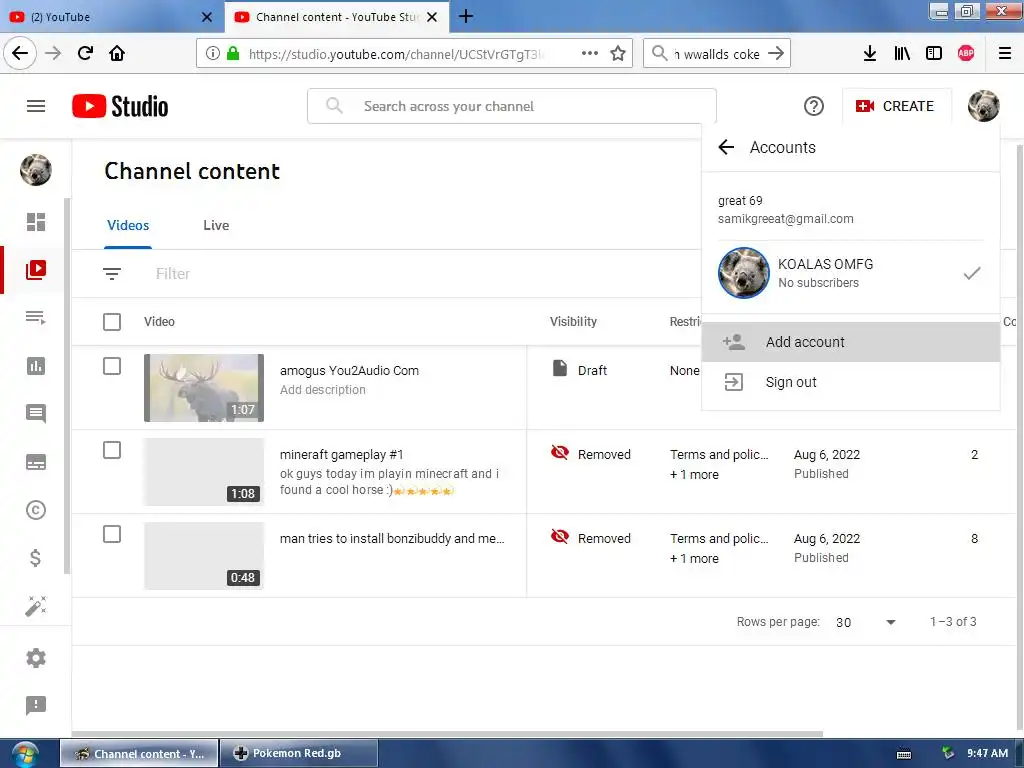Click the Draft visibility of amogus video
The image size is (1024, 768).
pos(580,370)
